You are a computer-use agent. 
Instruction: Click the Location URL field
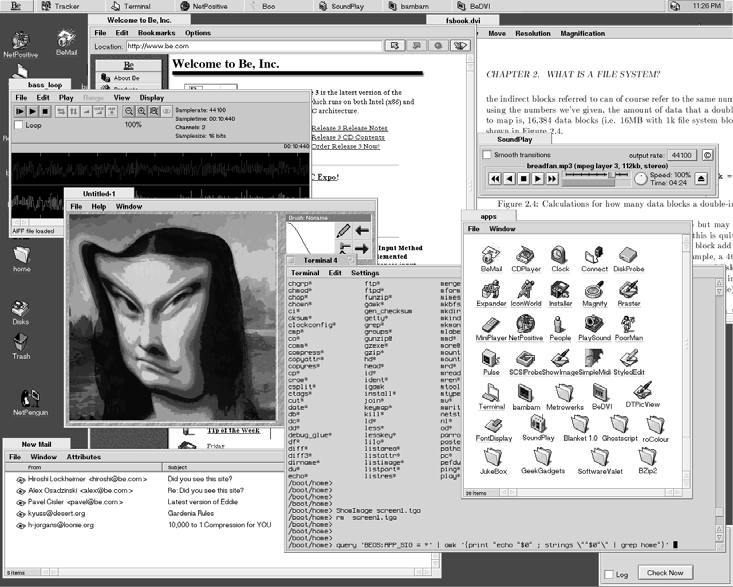point(250,46)
